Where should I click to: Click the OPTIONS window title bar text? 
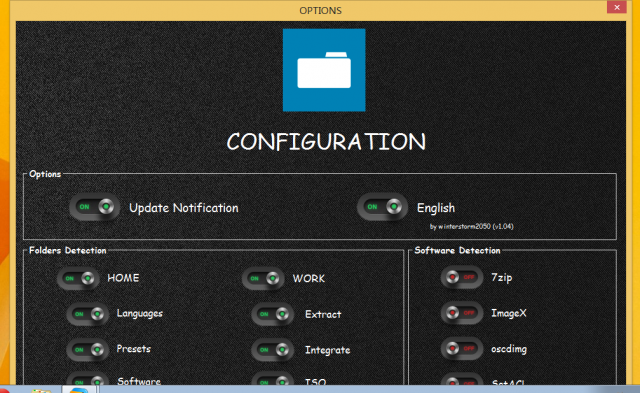[x=320, y=11]
